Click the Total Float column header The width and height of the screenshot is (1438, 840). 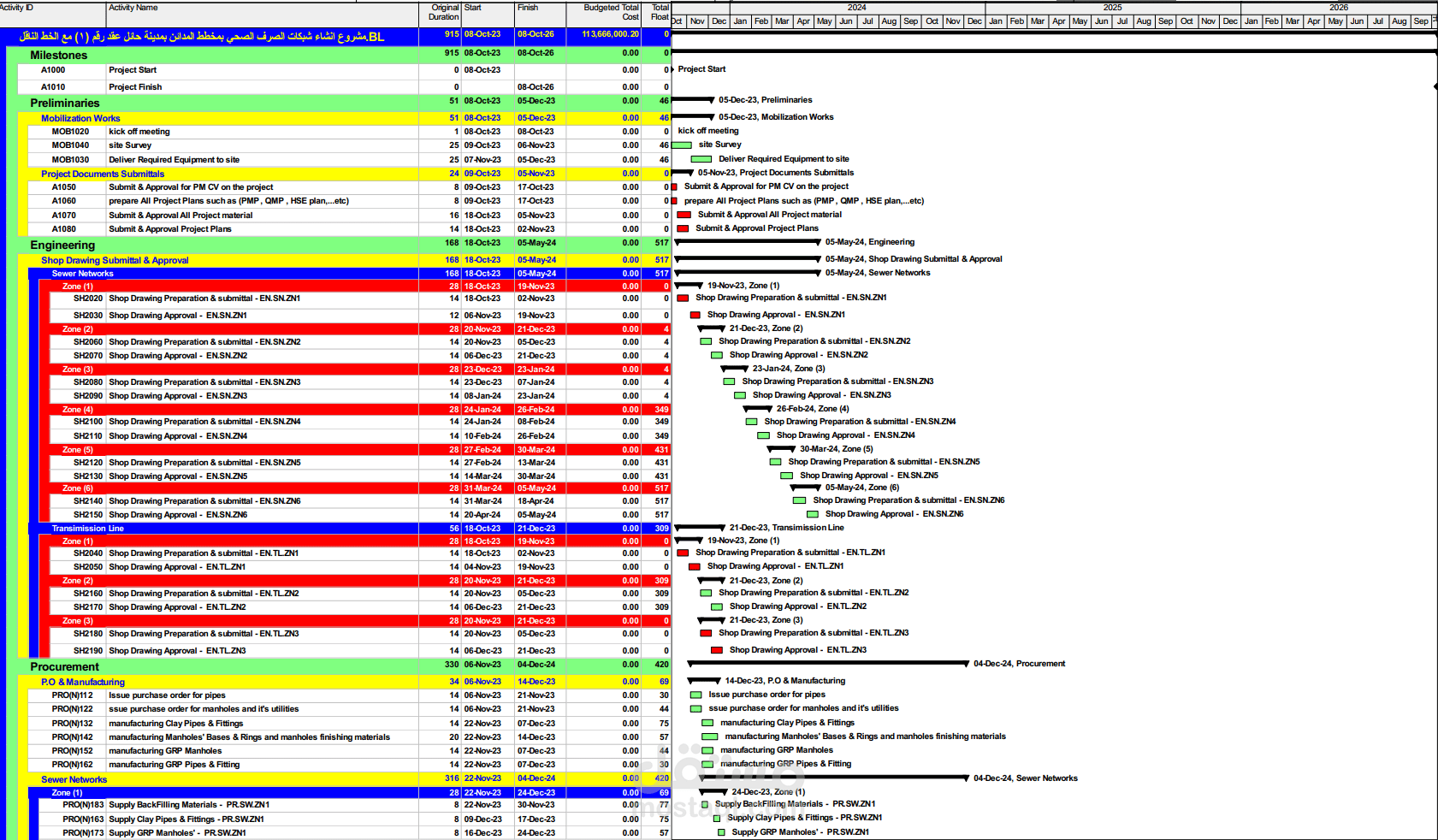(656, 13)
